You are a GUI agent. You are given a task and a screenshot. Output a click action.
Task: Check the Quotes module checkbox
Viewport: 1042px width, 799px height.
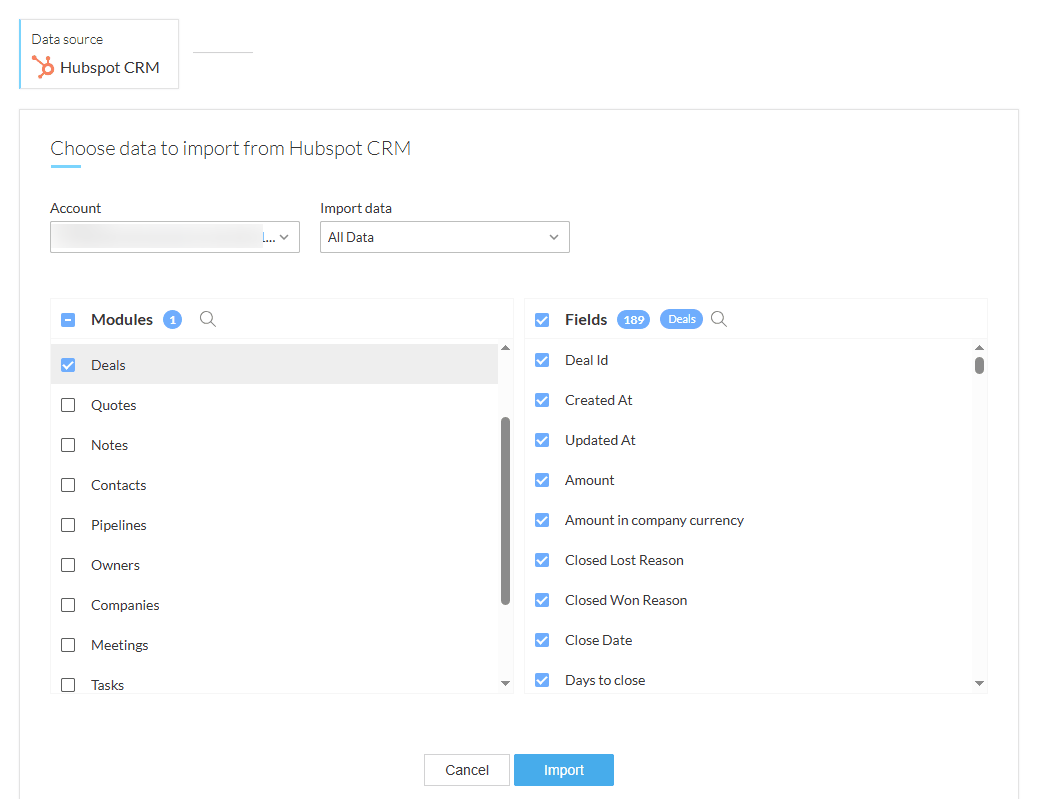68,405
